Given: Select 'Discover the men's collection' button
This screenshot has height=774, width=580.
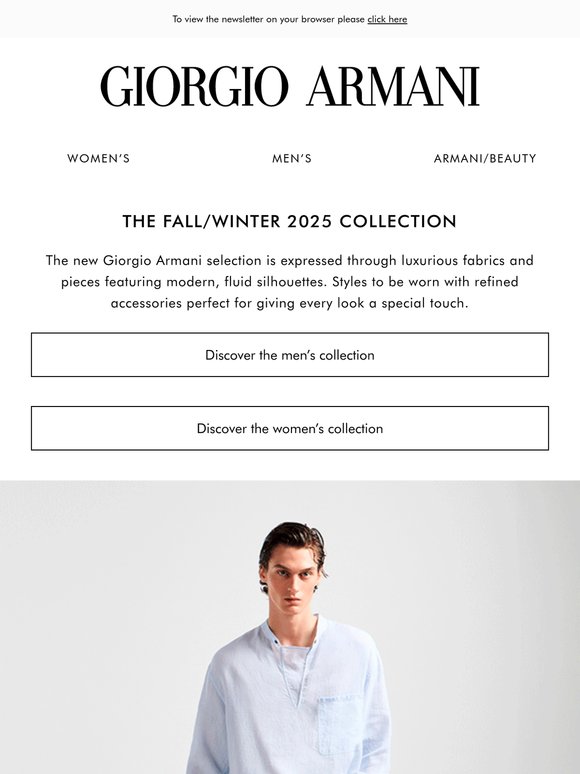Looking at the screenshot, I should pos(290,355).
